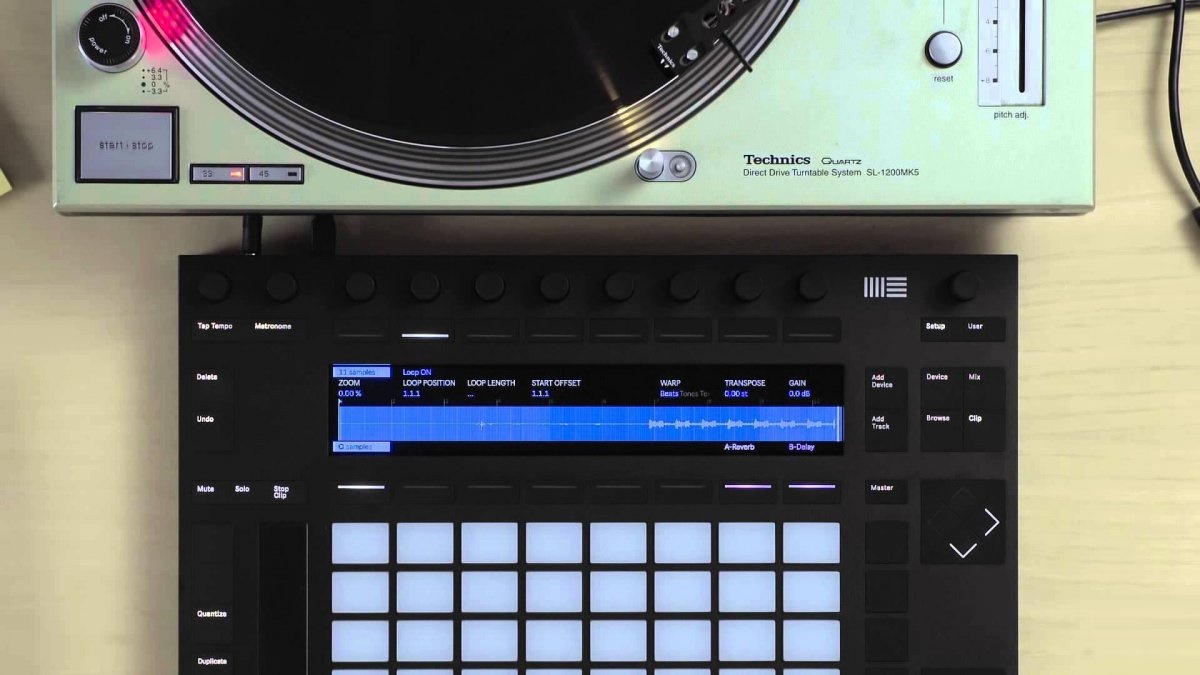Viewport: 1200px width, 675px height.
Task: Click the Technics logo on the turntable
Action: 777,159
